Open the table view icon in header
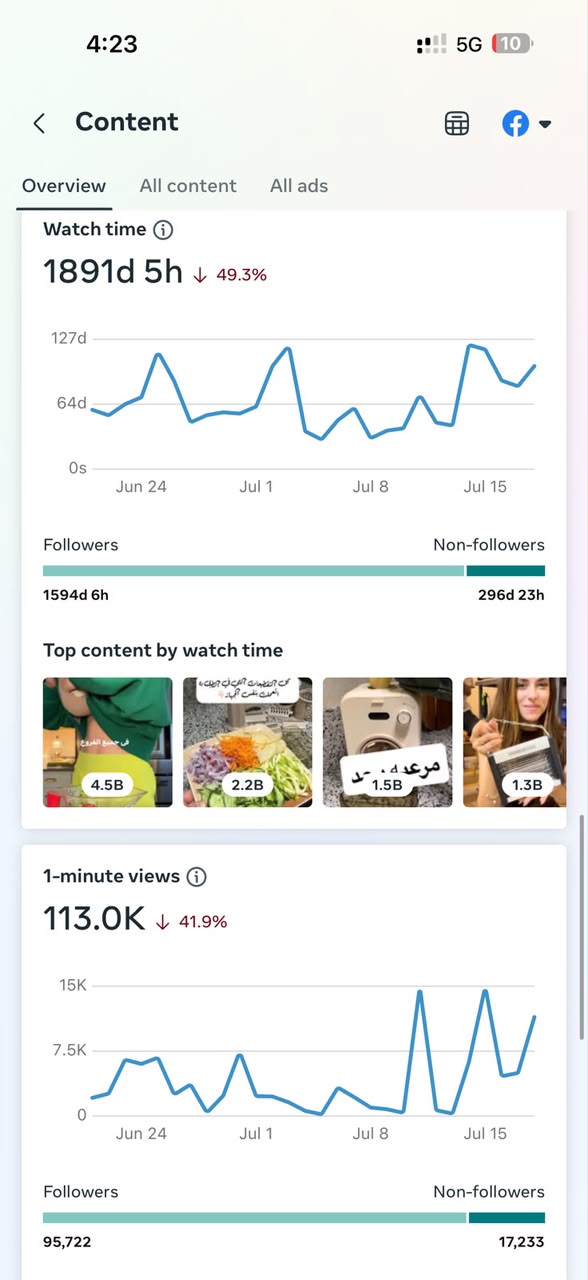This screenshot has height=1280, width=588. pos(457,123)
